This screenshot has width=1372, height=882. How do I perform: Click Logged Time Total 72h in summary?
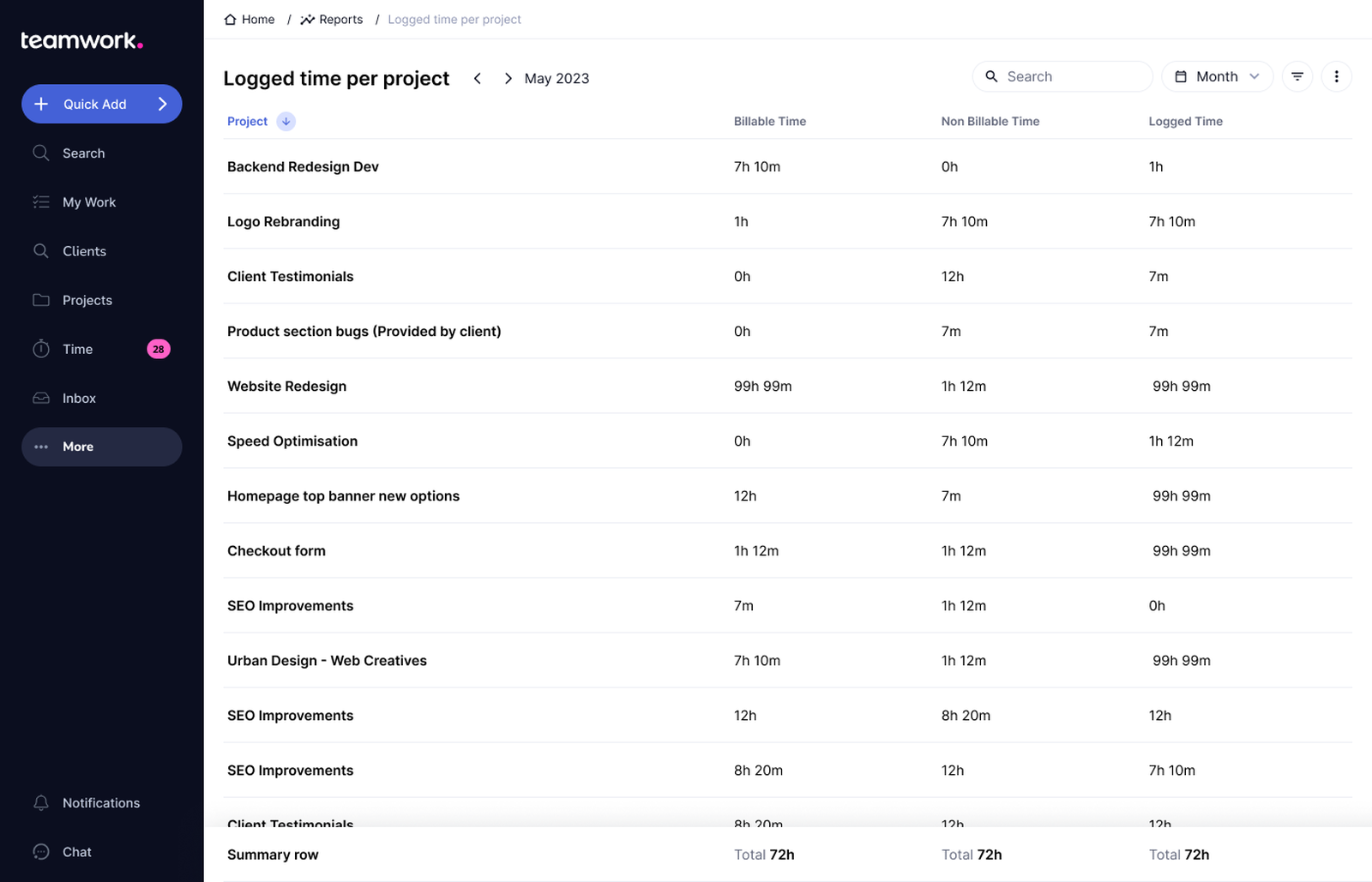point(1179,855)
